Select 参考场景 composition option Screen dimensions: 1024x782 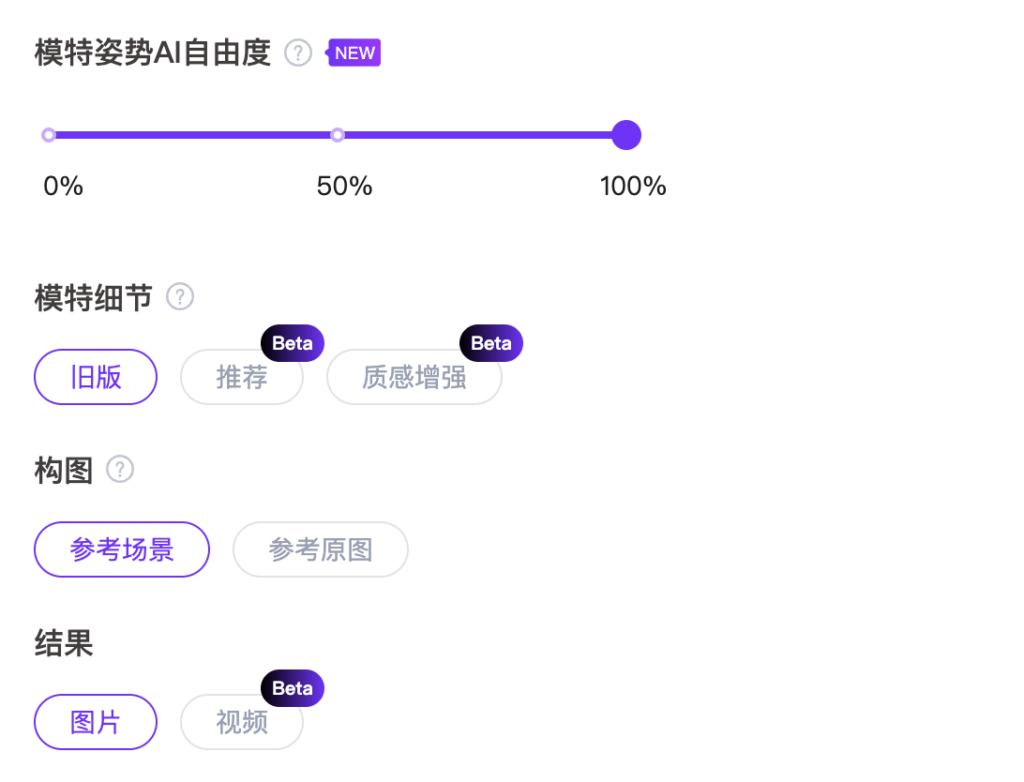click(122, 550)
